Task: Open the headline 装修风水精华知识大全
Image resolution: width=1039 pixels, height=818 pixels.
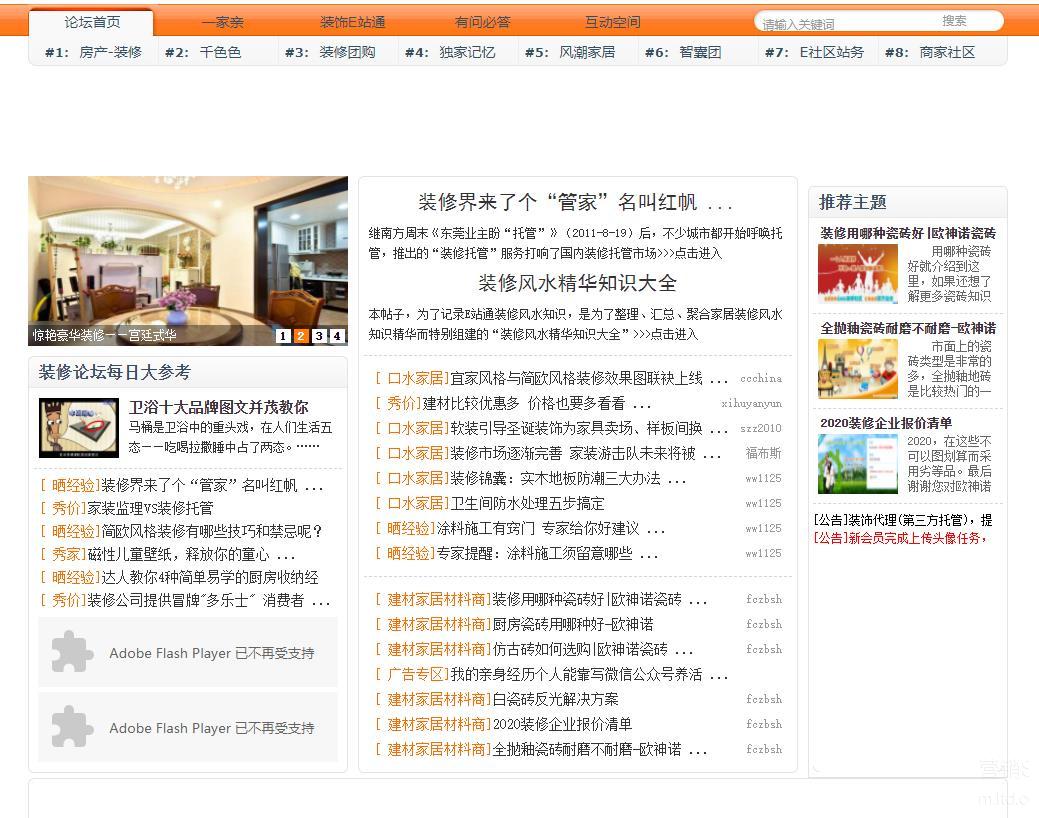Action: (x=577, y=283)
